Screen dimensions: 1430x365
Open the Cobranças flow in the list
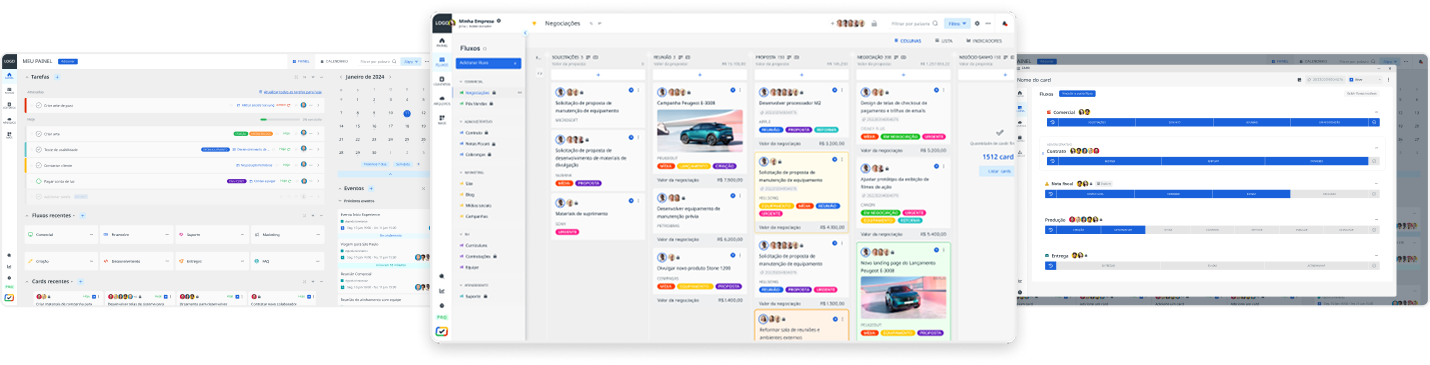476,154
